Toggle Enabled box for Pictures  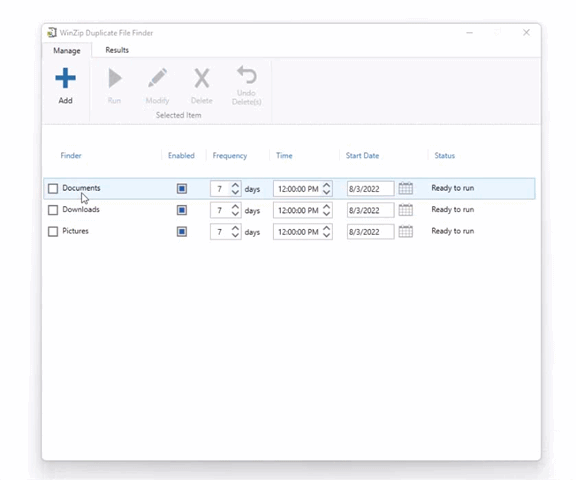point(182,232)
